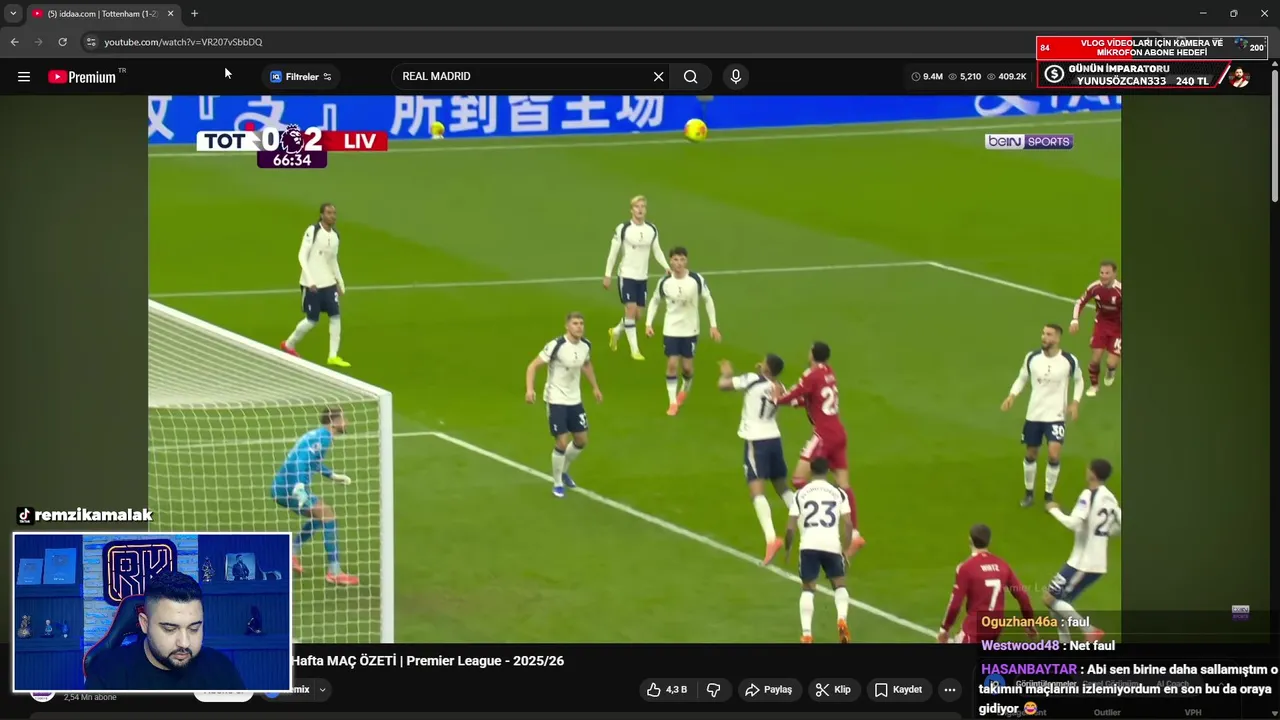Click the magnifier search button
Viewport: 1280px width, 720px height.
(690, 77)
